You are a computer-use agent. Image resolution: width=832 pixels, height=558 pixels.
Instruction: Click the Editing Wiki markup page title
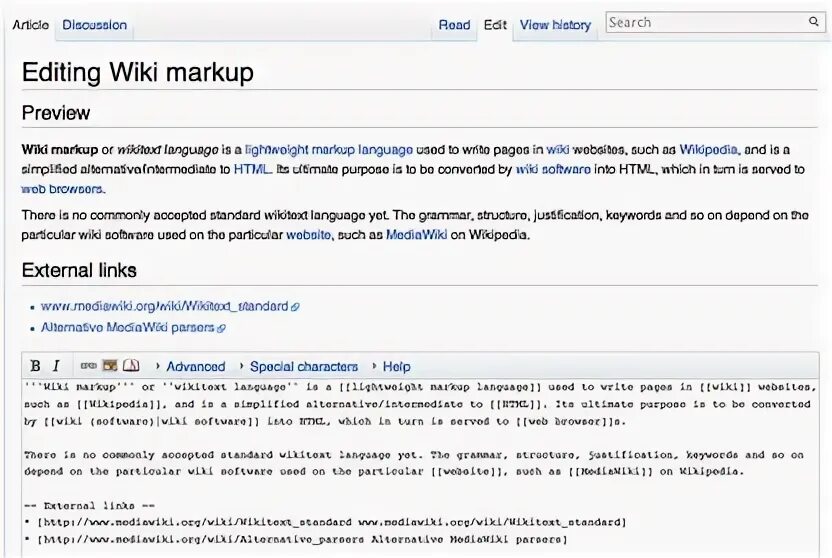pyautogui.click(x=138, y=73)
